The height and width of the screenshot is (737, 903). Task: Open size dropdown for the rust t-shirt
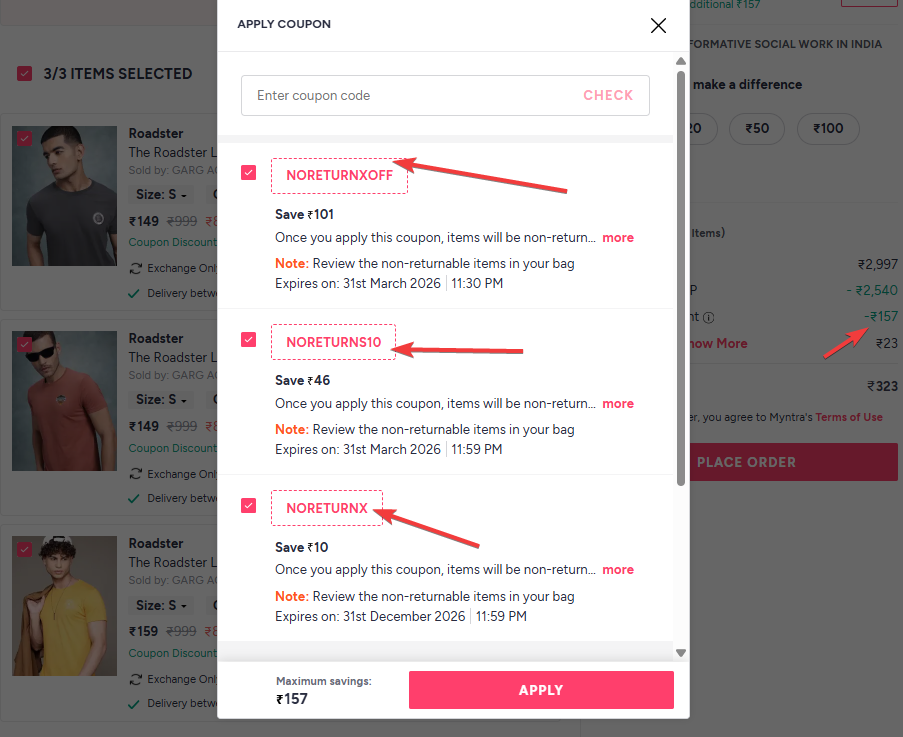click(164, 400)
